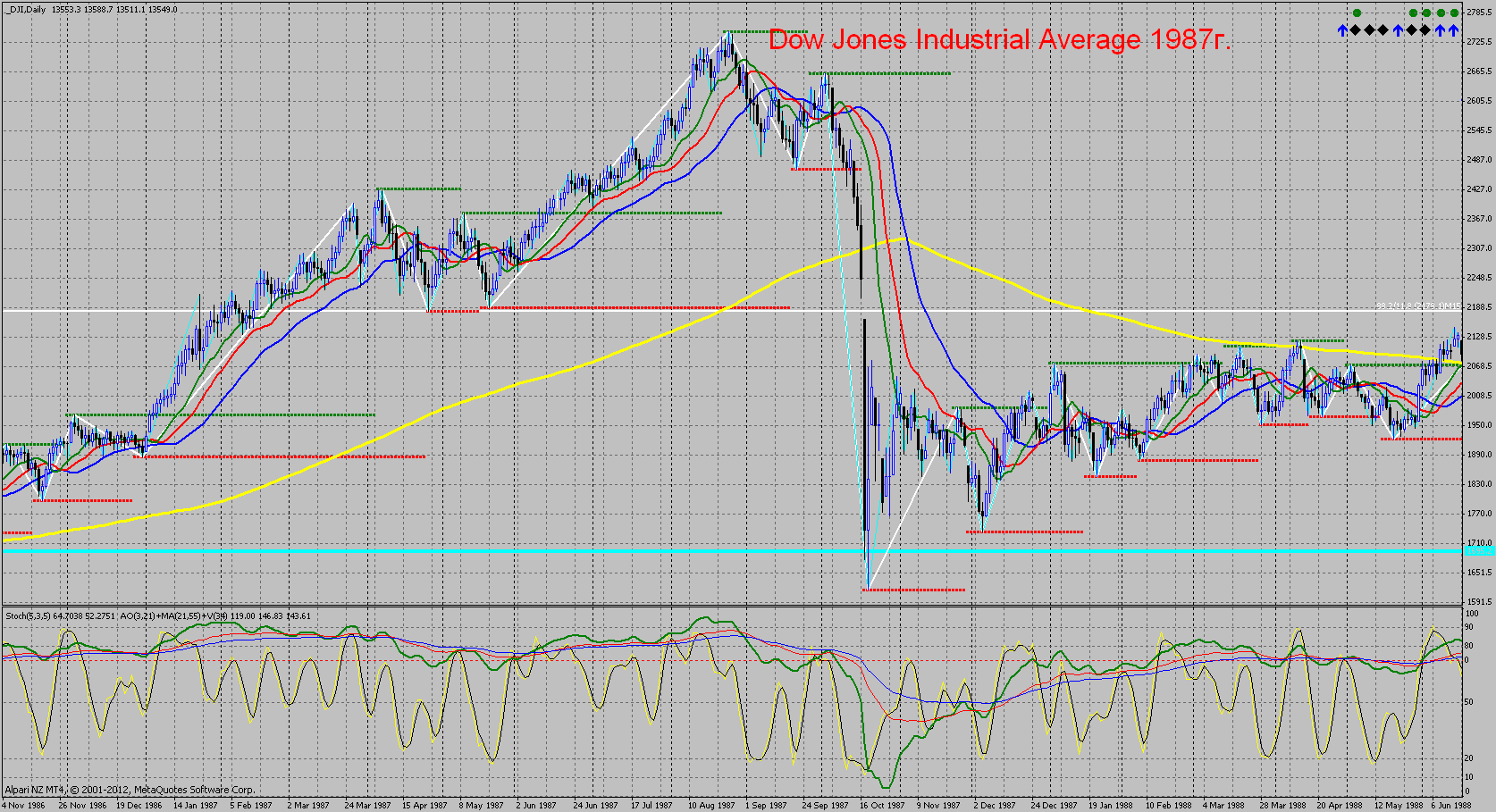Click the leftmost green dot indicator

[x=1357, y=13]
